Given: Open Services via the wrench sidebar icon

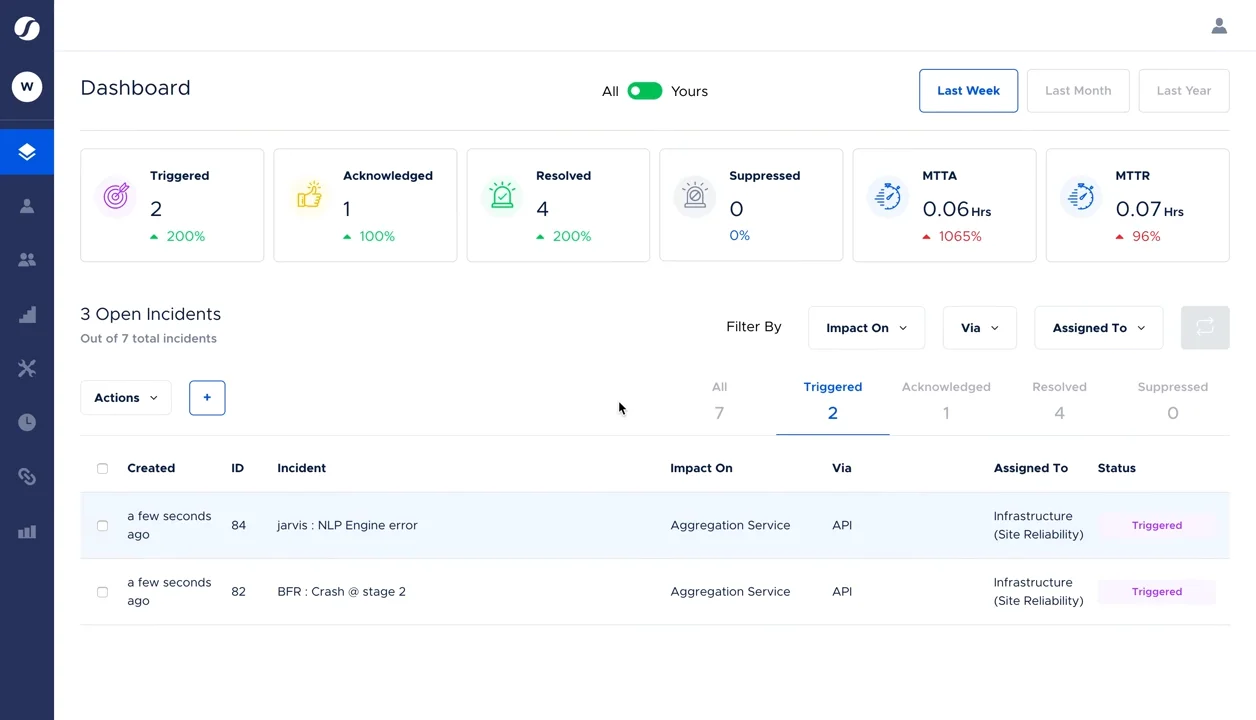Looking at the screenshot, I should click(x=27, y=368).
